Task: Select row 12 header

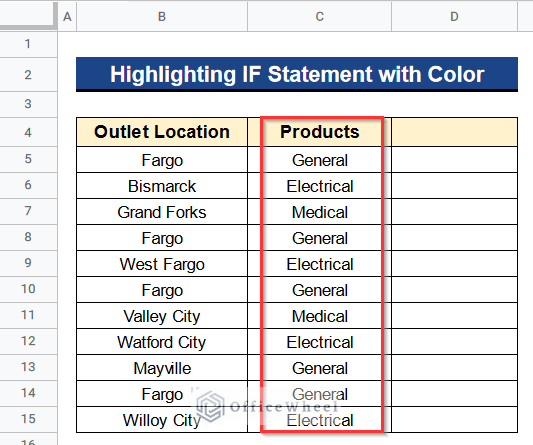Action: click(x=28, y=342)
